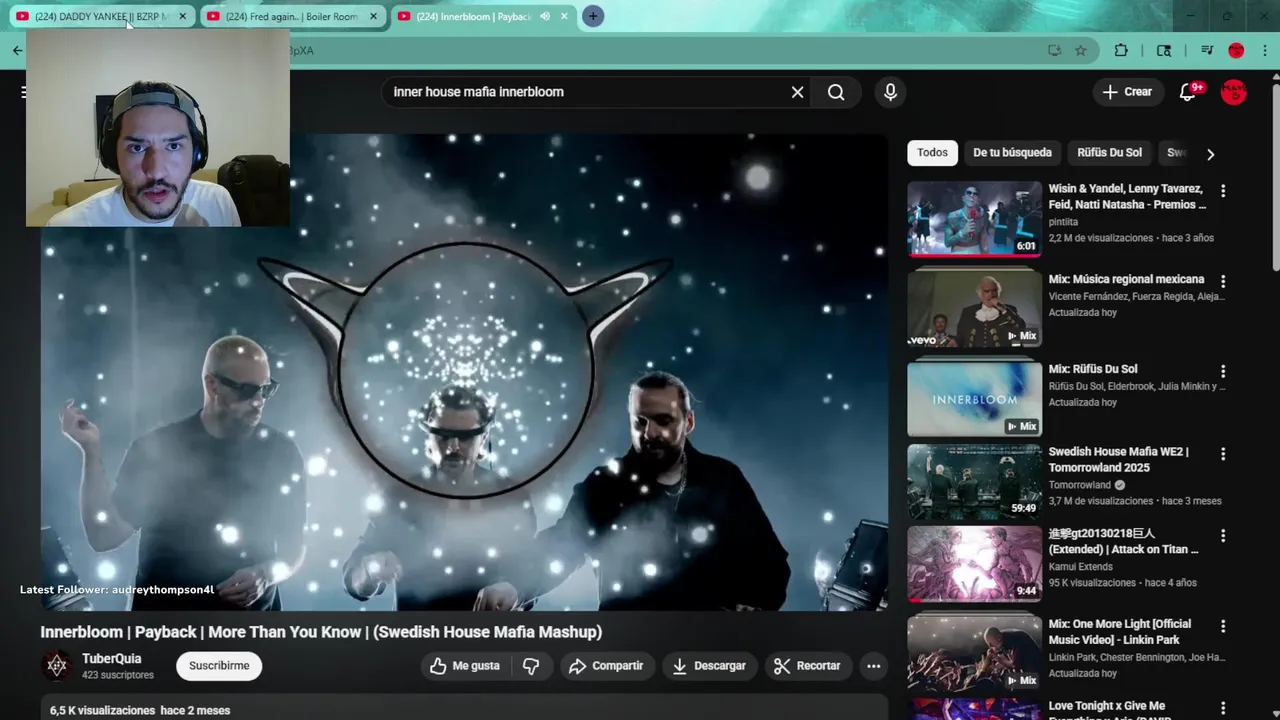1280x720 pixels.
Task: Open the Attack on Titan Extended thumbnail
Action: [x=974, y=564]
